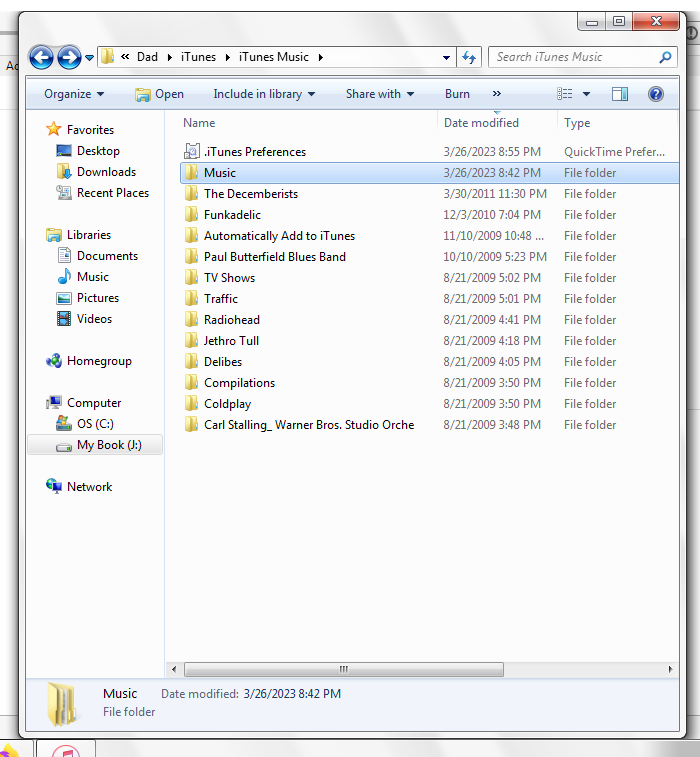Select the Delibes folder
The image size is (700, 757).
click(223, 362)
